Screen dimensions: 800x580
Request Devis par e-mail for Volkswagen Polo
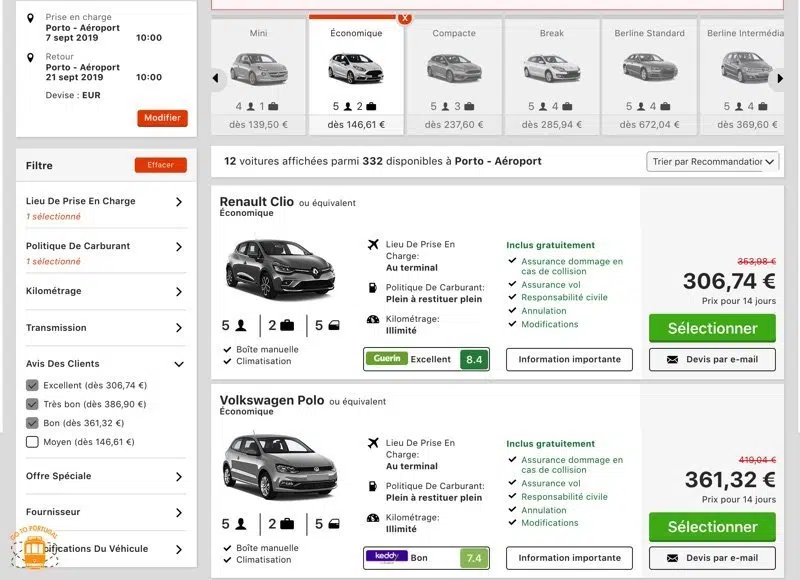coord(712,558)
